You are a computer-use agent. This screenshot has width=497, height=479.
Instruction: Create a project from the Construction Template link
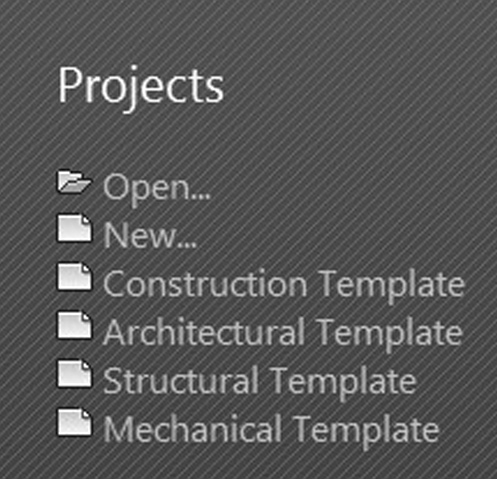point(284,285)
